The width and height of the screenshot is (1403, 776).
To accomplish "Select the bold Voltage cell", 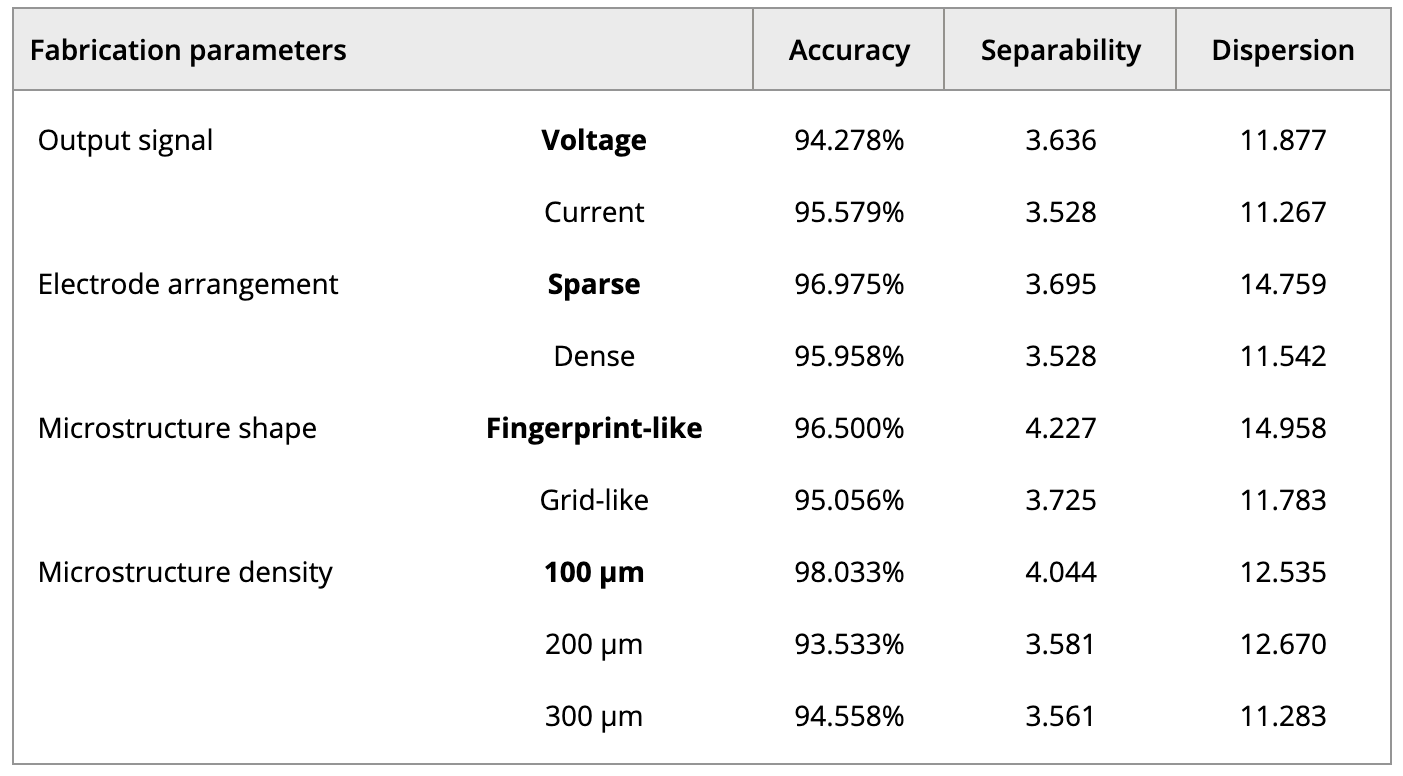I will [x=594, y=140].
